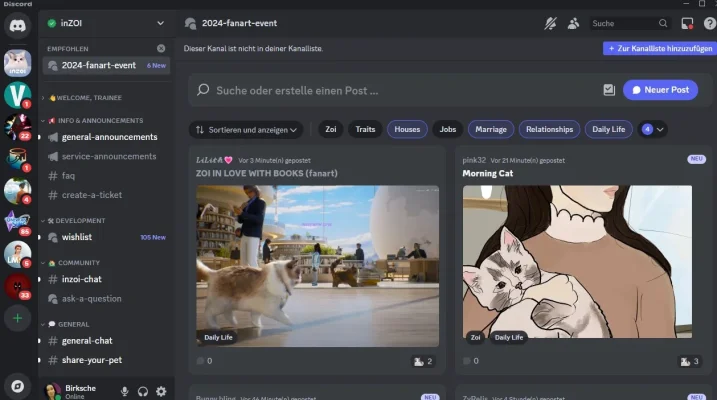
Task: Open the create-a-ticket channel
Action: [x=106, y=195]
